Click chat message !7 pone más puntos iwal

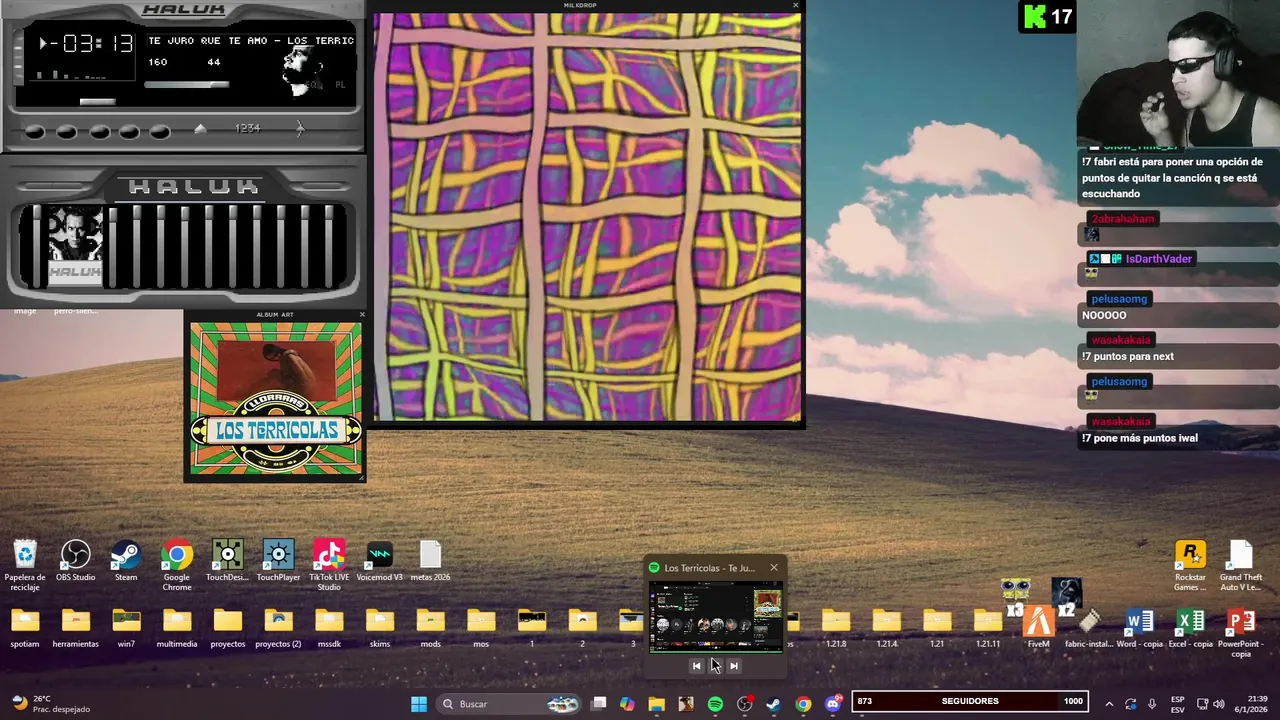tap(1139, 438)
